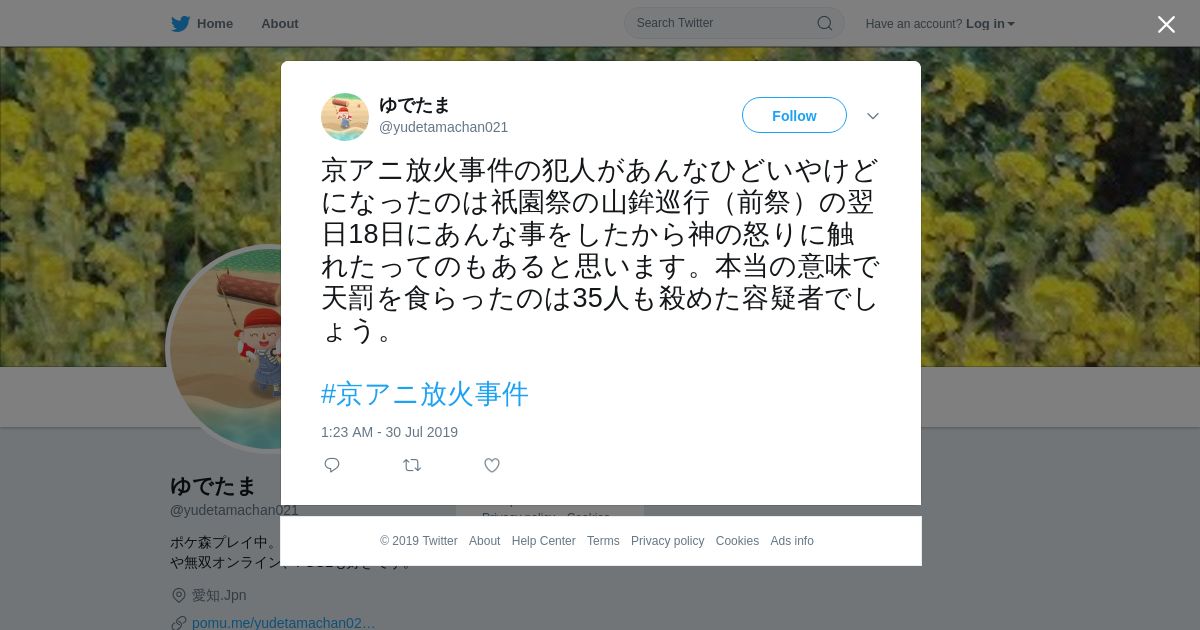Retweet using the retweet arrows icon
The width and height of the screenshot is (1200, 630).
click(x=412, y=465)
